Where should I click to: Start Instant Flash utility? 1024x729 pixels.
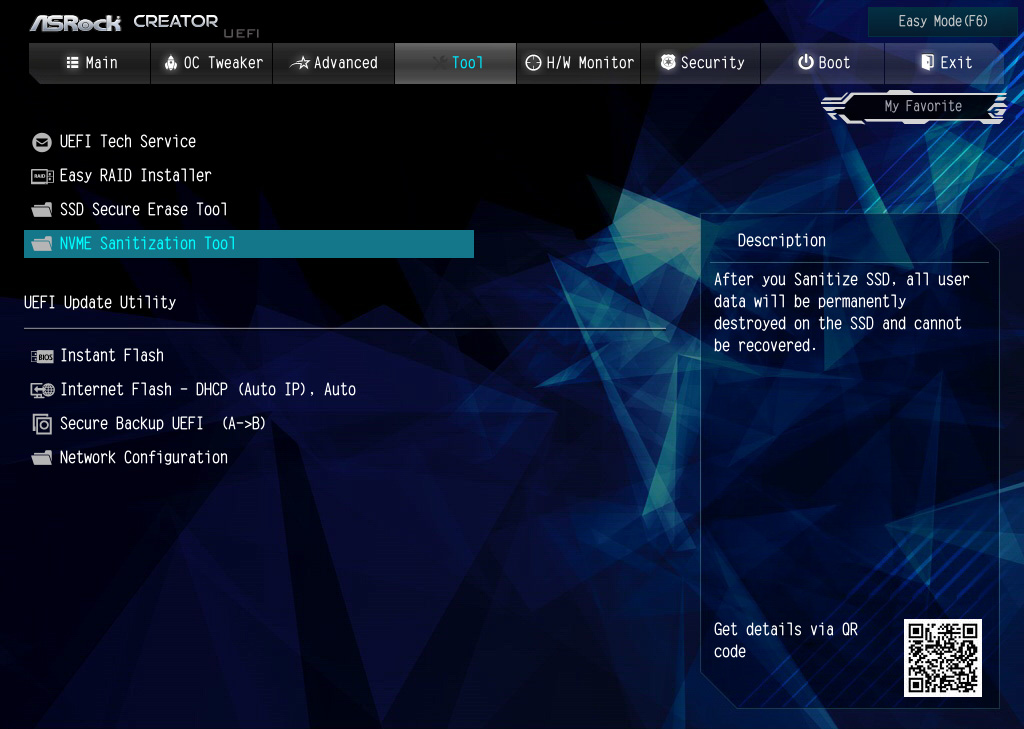[112, 355]
